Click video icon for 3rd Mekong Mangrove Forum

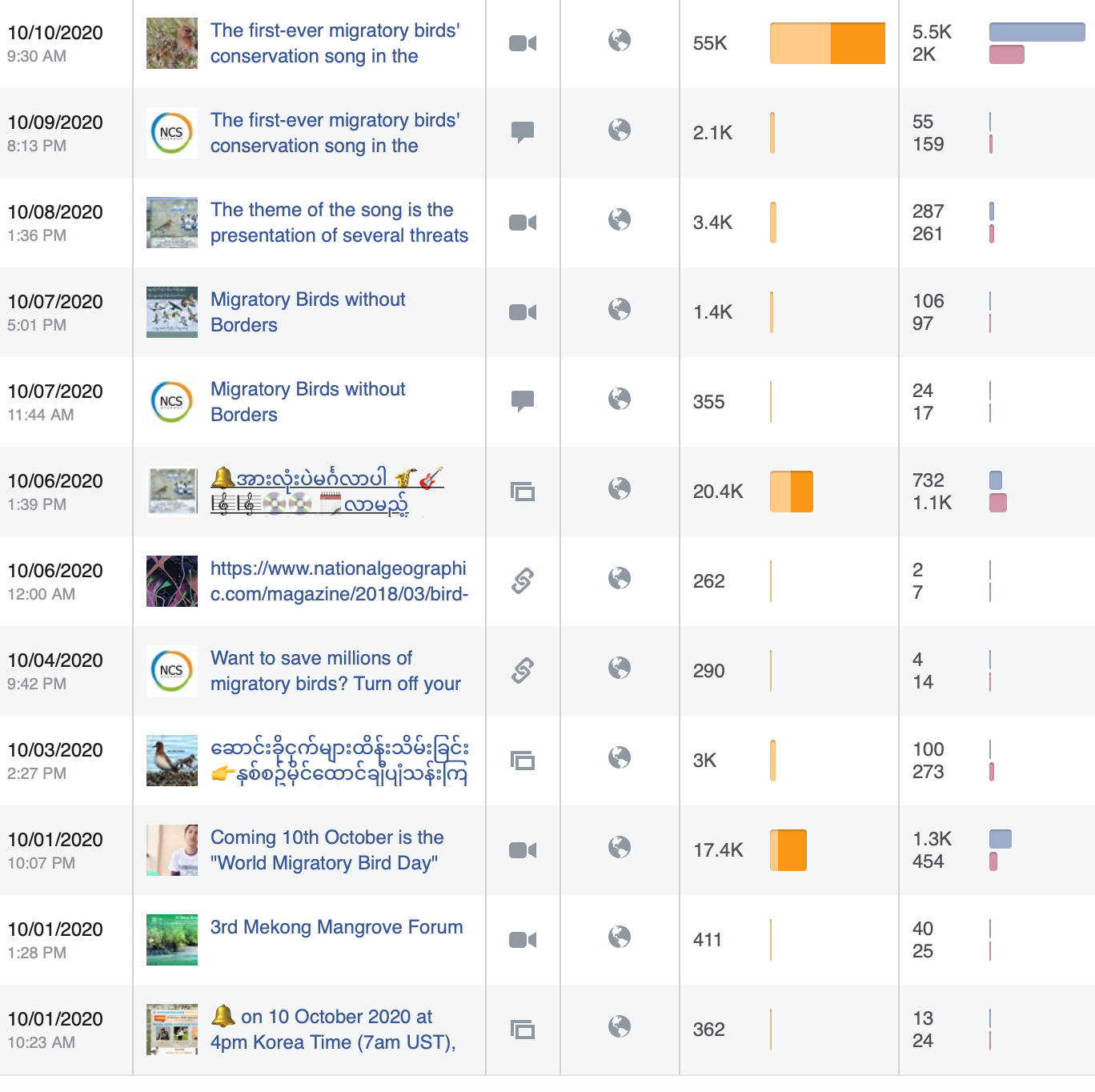pos(523,939)
